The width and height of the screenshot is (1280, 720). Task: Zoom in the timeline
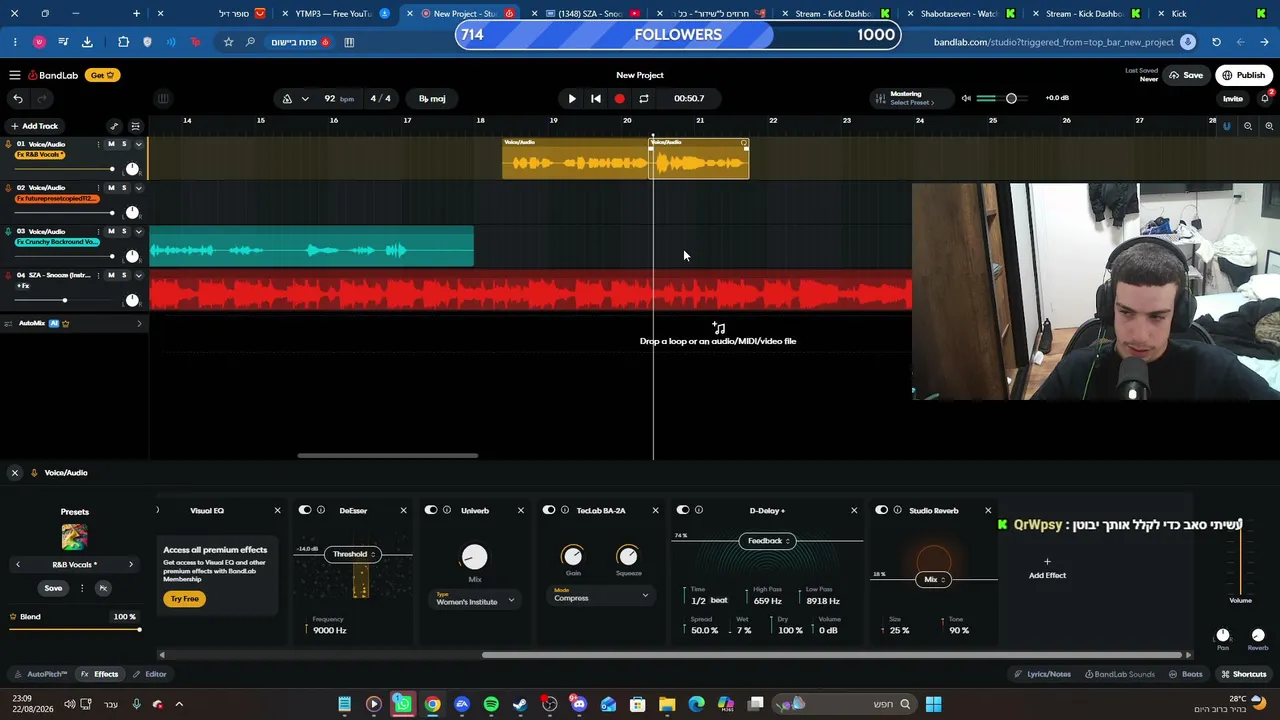pos(1269,126)
